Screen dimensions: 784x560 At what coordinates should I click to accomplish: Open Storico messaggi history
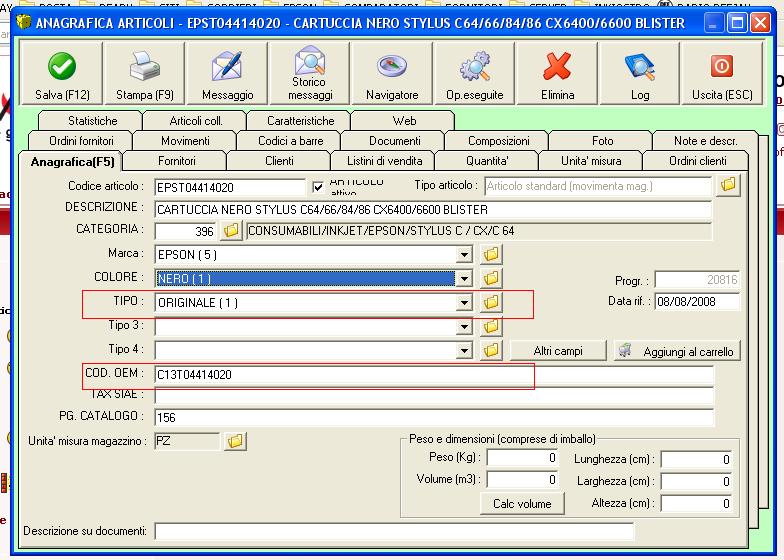coord(310,74)
